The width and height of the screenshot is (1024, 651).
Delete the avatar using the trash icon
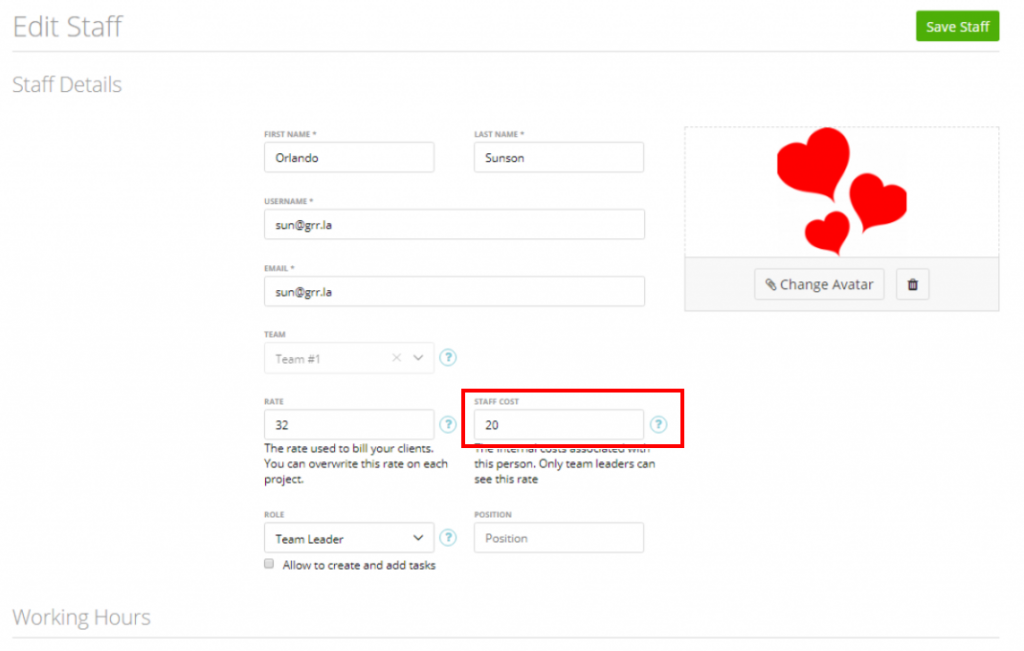coord(912,284)
